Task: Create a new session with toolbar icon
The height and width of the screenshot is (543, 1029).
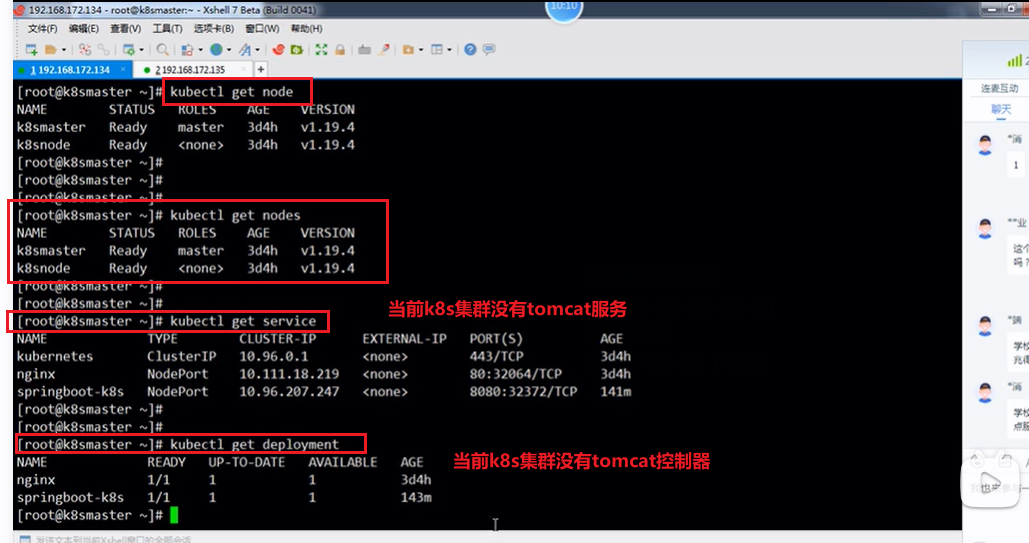Action: point(31,49)
